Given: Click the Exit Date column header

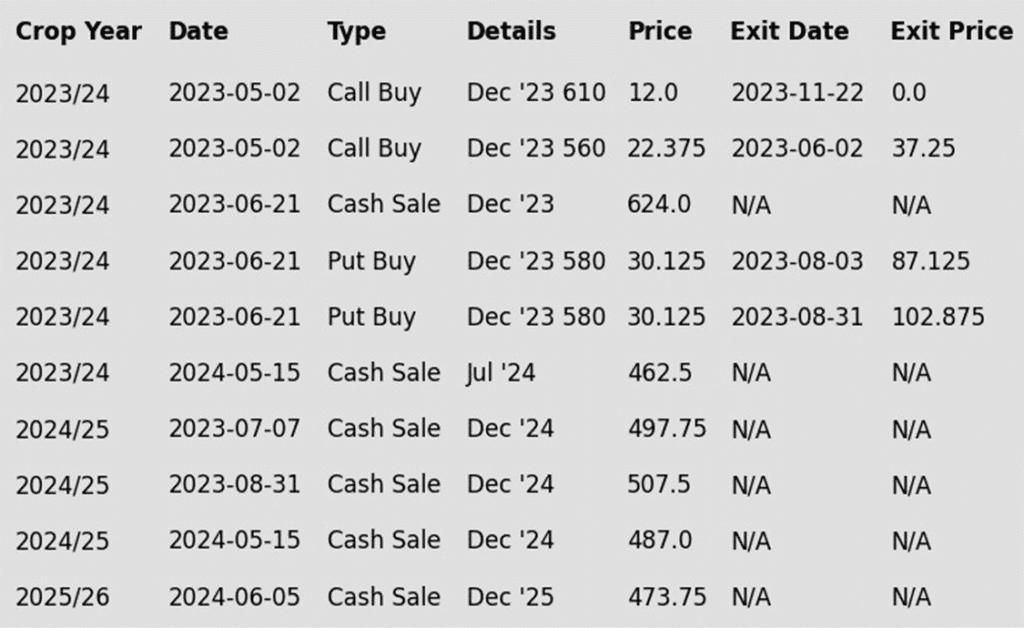Looking at the screenshot, I should (x=790, y=31).
